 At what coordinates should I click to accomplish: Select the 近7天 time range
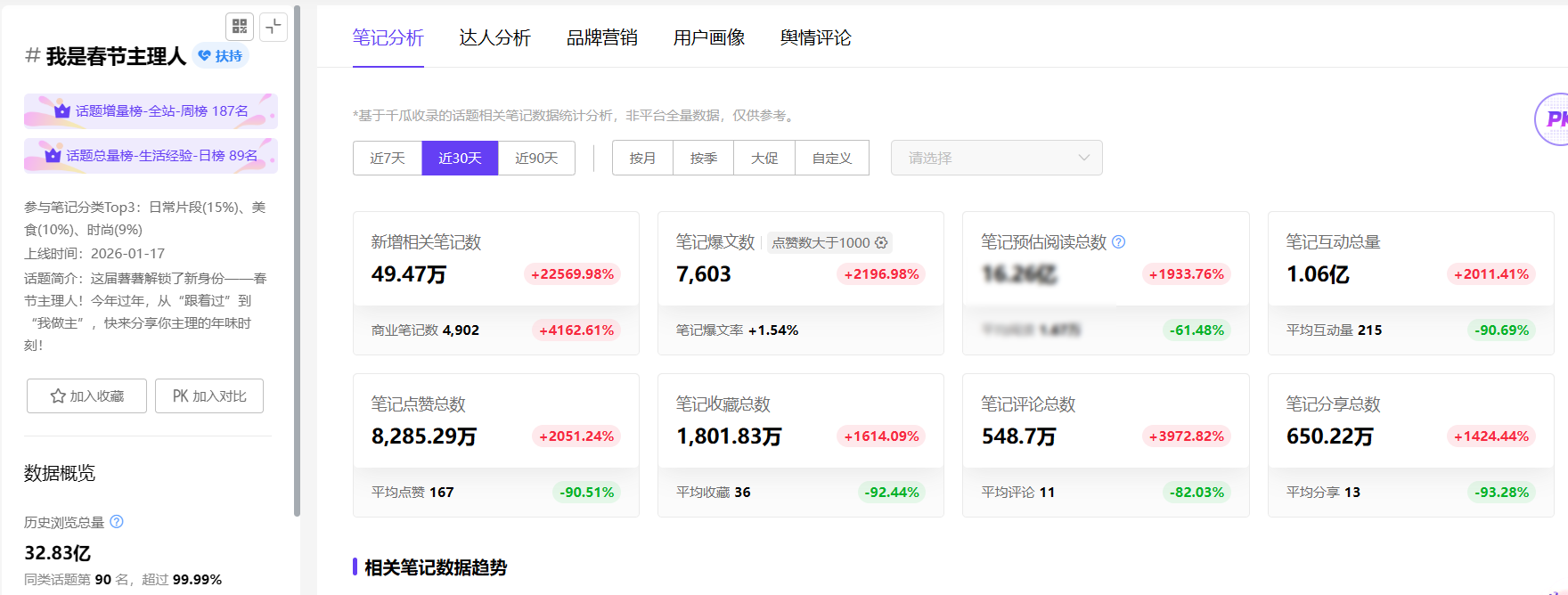click(x=388, y=158)
